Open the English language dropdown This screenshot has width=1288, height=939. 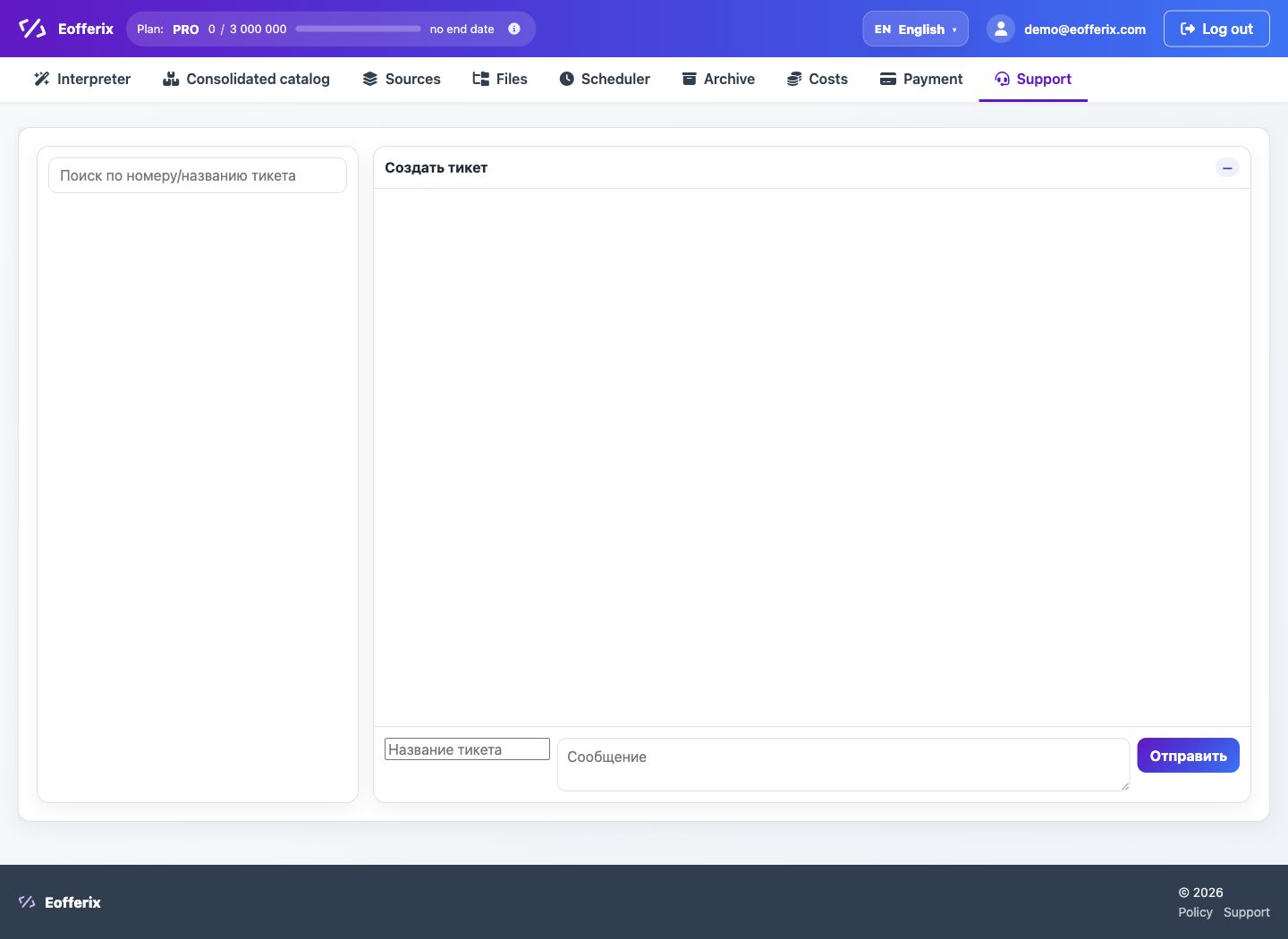click(x=915, y=29)
